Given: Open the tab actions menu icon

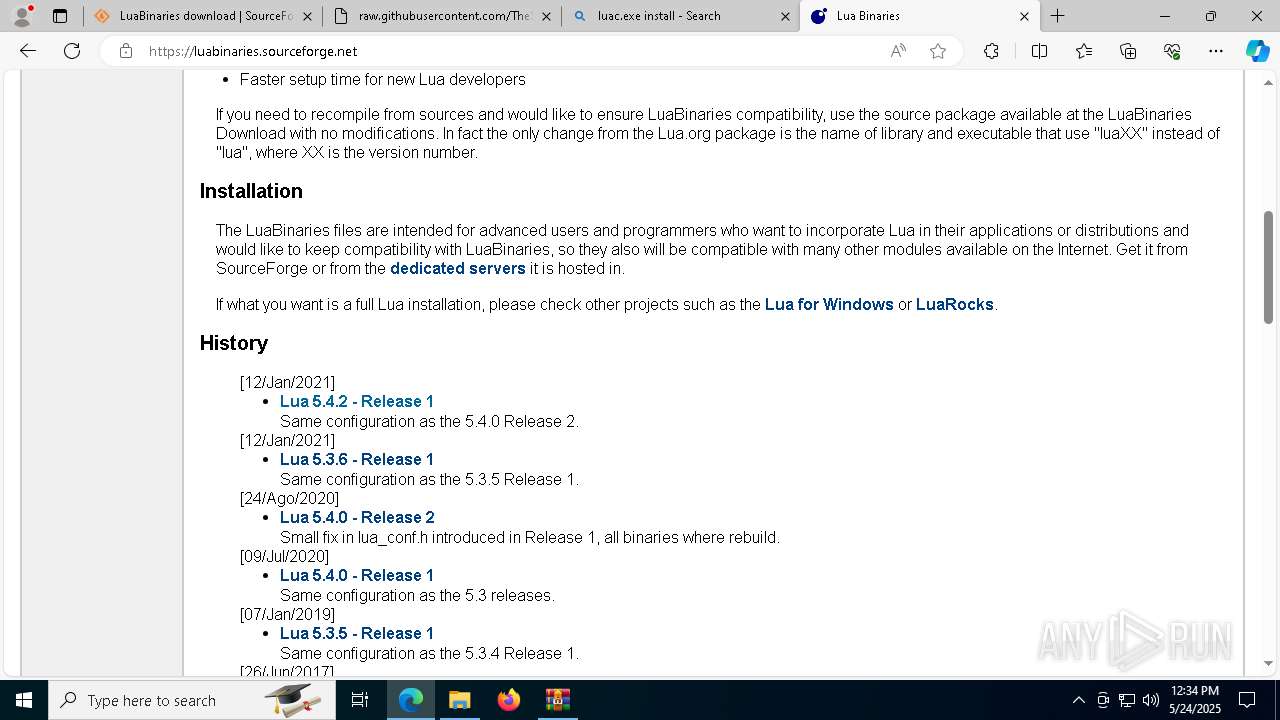Looking at the screenshot, I should pyautogui.click(x=60, y=16).
